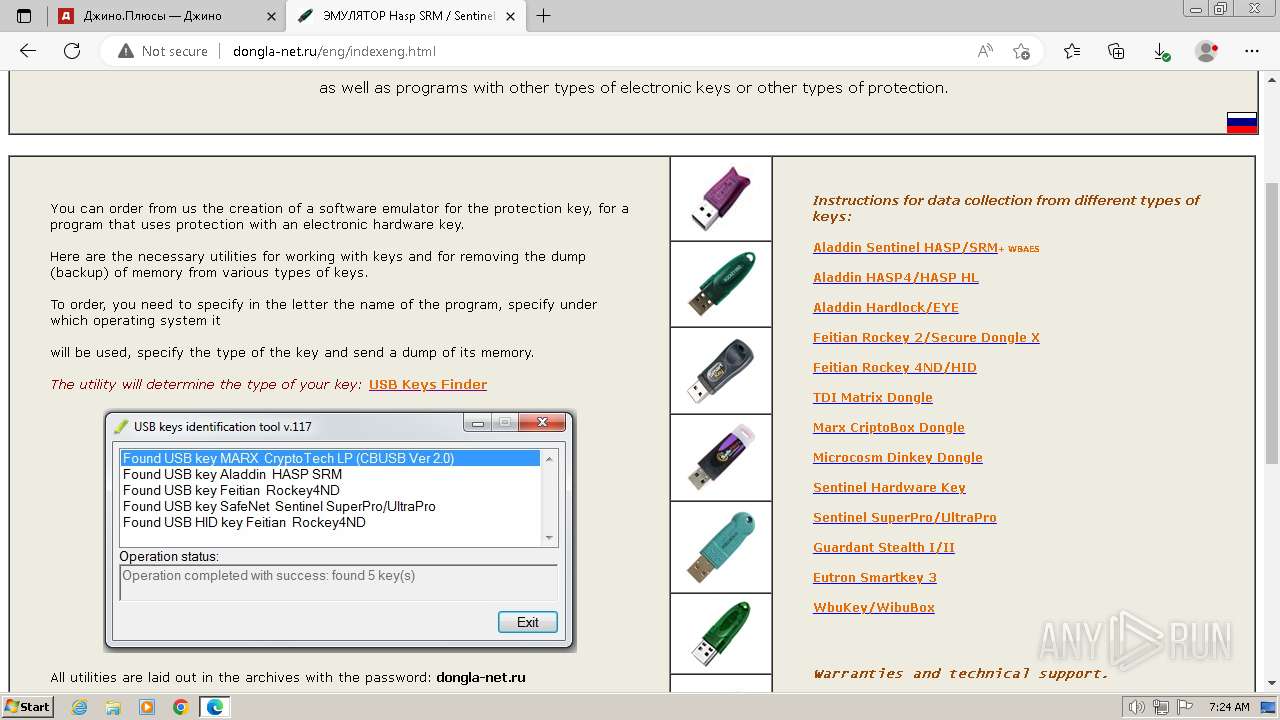
Task: Open Sentinel SuperPro/UltraPro link
Action: click(905, 517)
